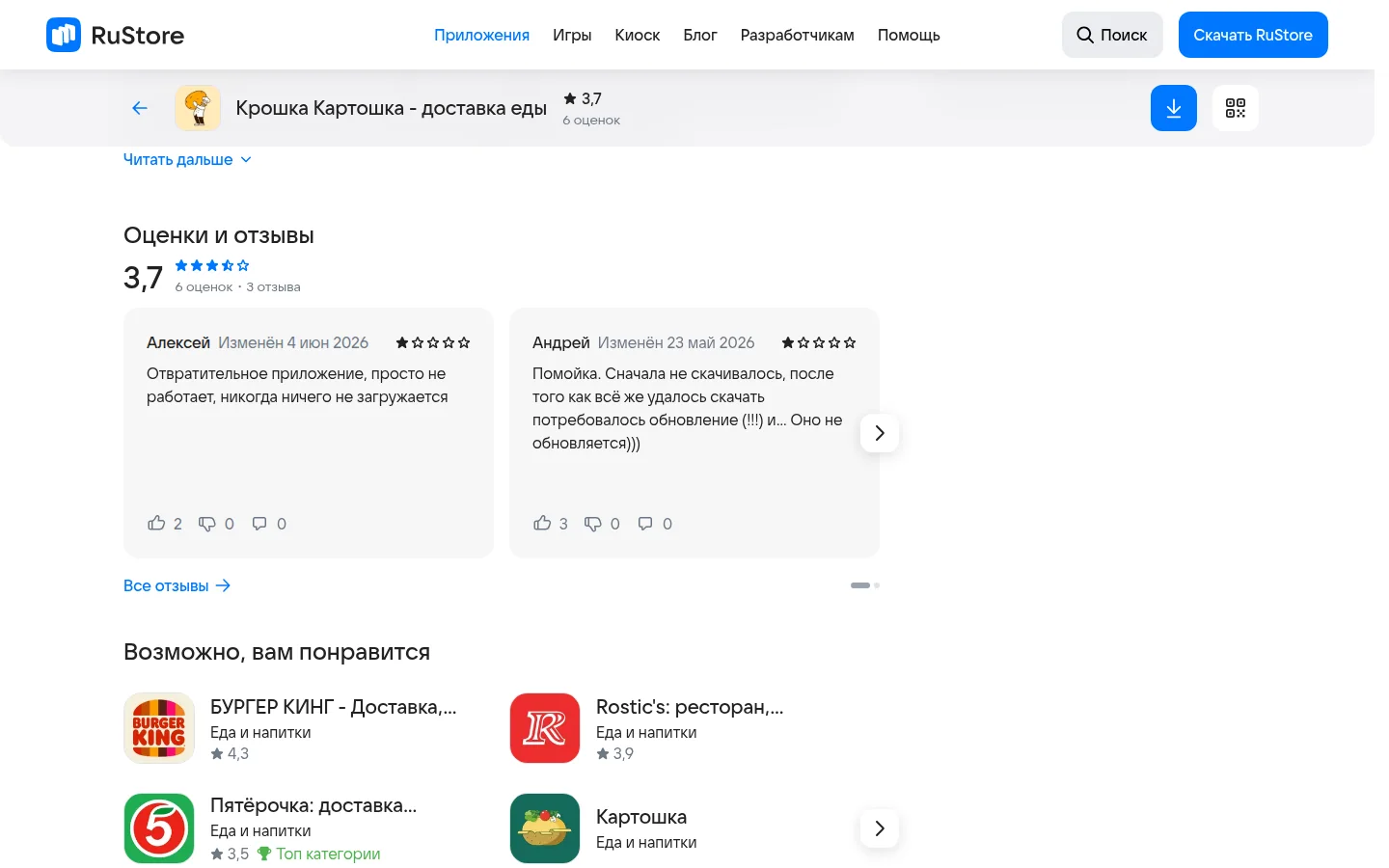
Task: Click the blue download icon button
Action: (x=1174, y=108)
